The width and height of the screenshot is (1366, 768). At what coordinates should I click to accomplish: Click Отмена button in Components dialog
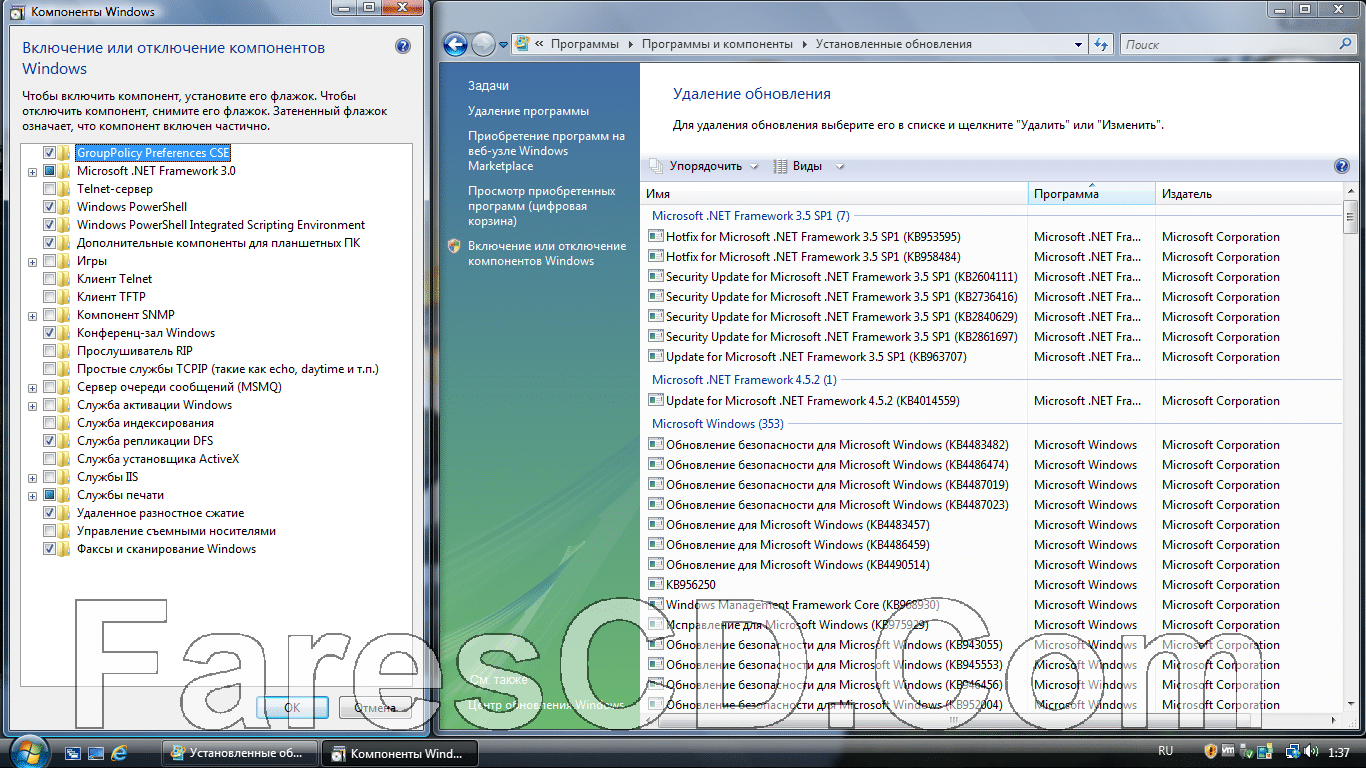click(x=375, y=707)
